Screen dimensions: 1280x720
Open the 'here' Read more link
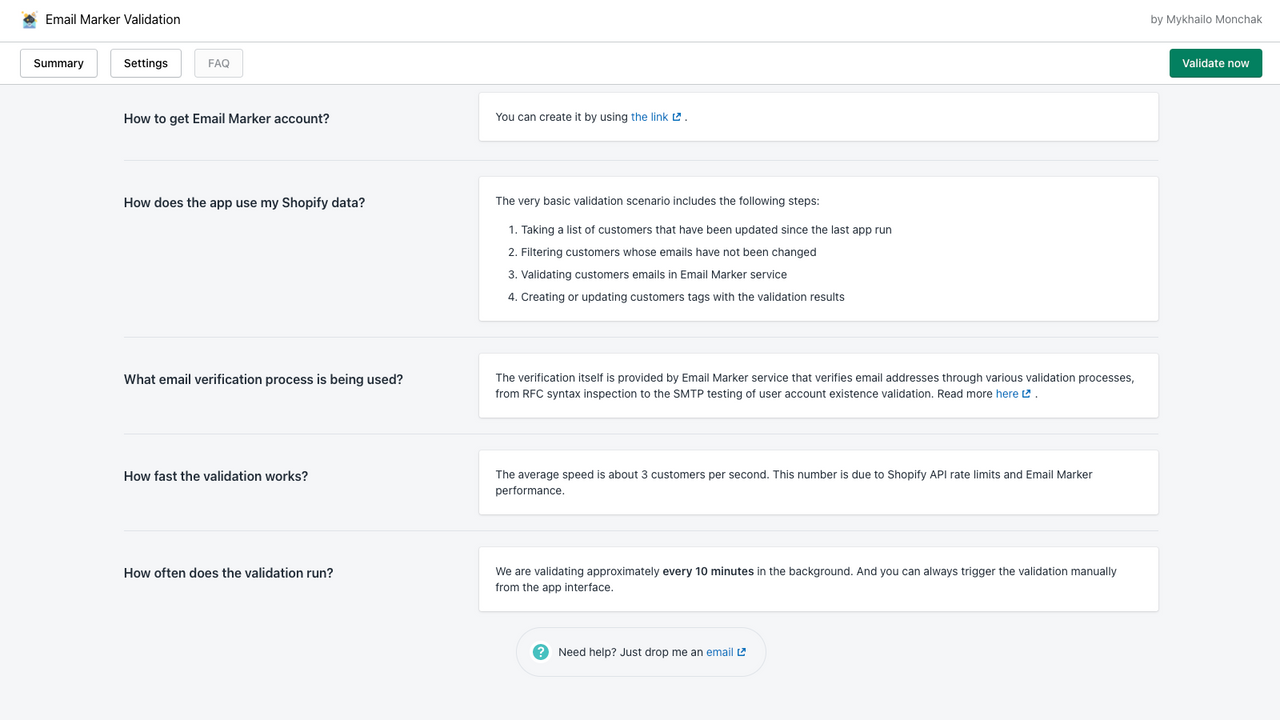(x=1007, y=394)
